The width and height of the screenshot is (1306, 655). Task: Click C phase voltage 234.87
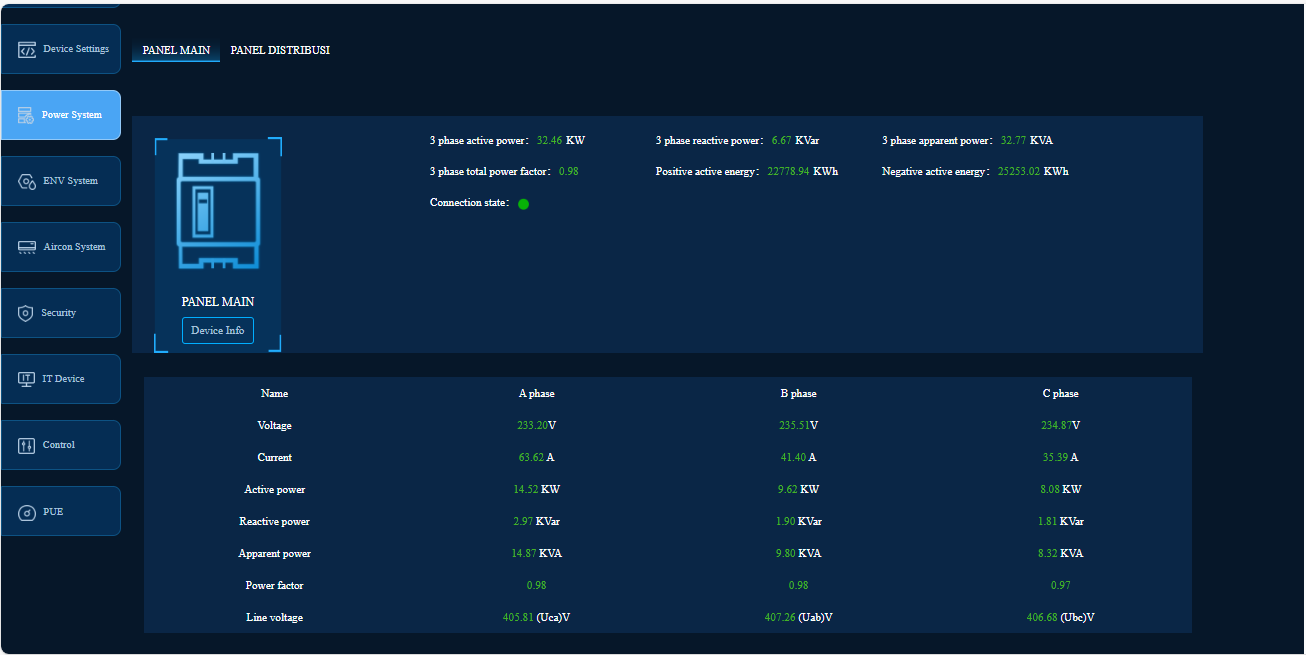coord(1056,426)
